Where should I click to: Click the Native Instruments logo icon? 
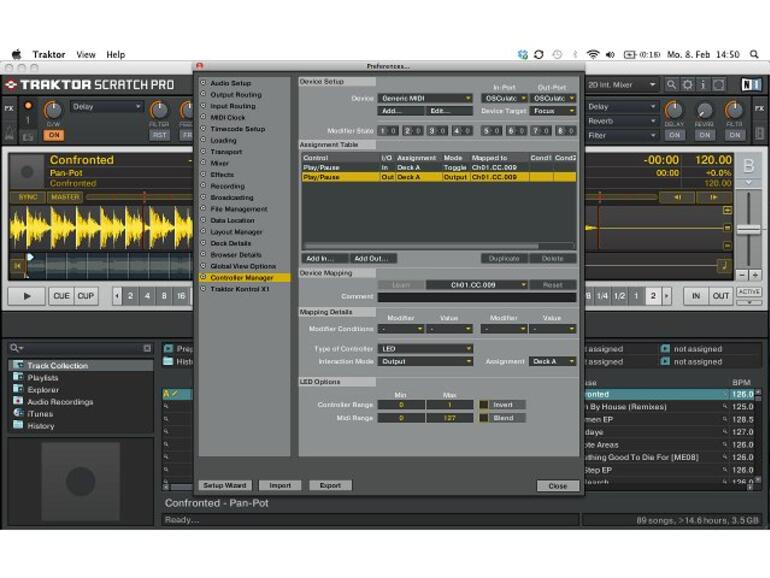click(x=750, y=85)
